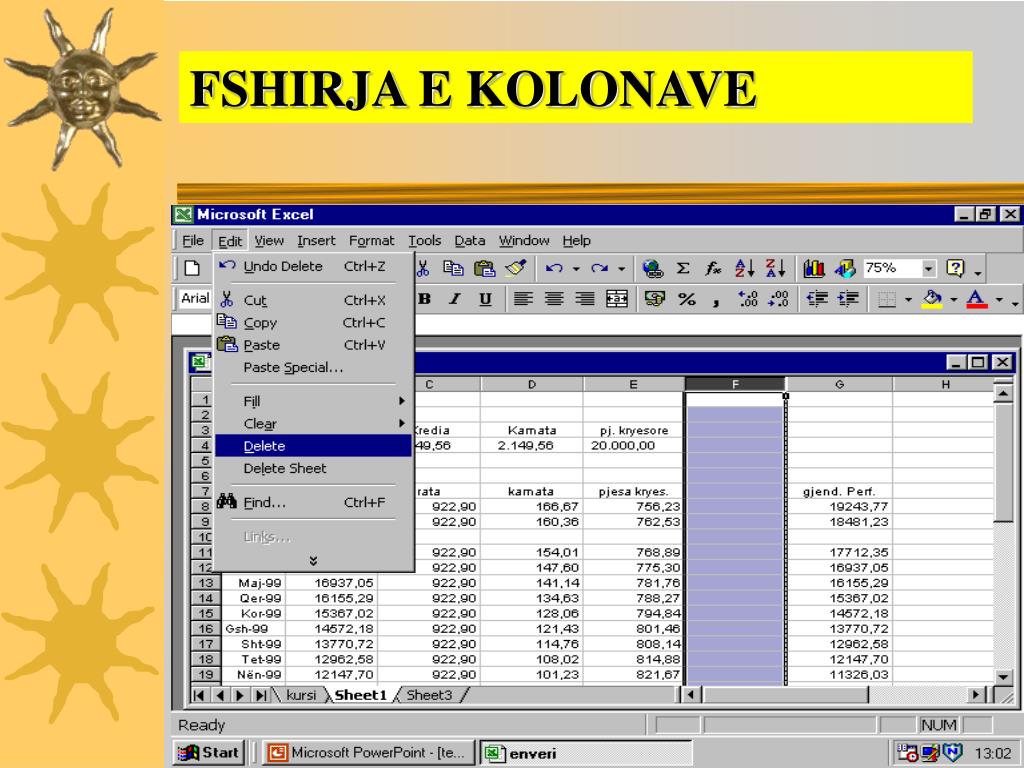Image resolution: width=1024 pixels, height=768 pixels.
Task: Click the Find binoculars menu entry
Action: [x=313, y=502]
